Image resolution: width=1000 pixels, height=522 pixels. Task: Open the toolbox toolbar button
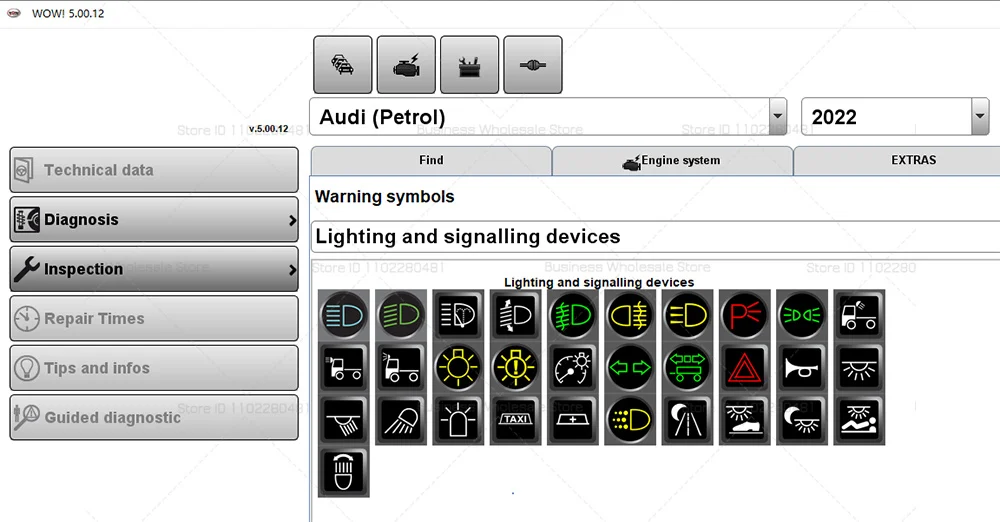469,64
